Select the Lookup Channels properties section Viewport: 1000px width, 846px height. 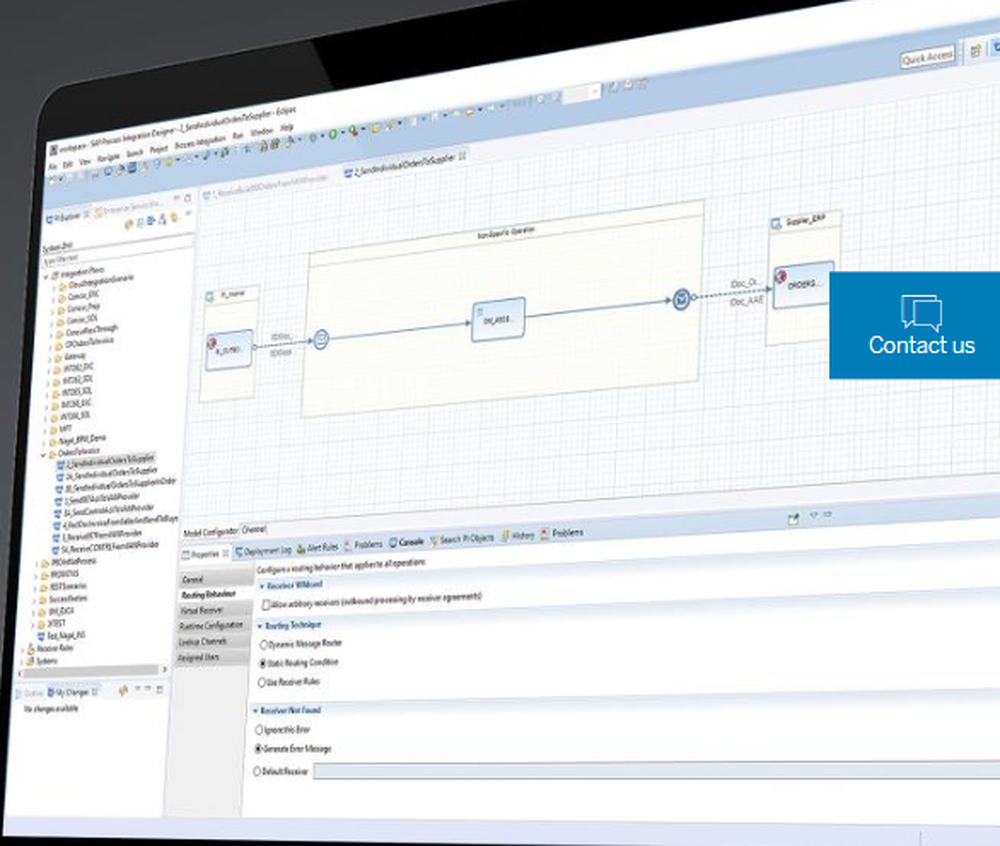click(213, 641)
